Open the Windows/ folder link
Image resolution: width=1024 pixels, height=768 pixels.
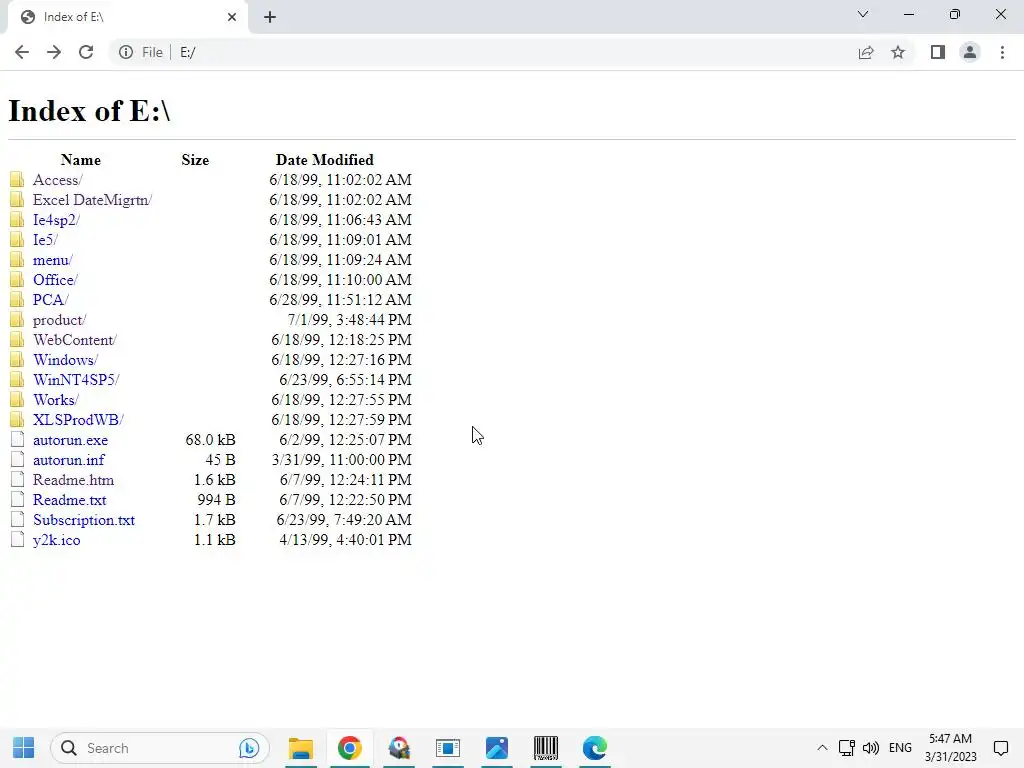tap(65, 360)
